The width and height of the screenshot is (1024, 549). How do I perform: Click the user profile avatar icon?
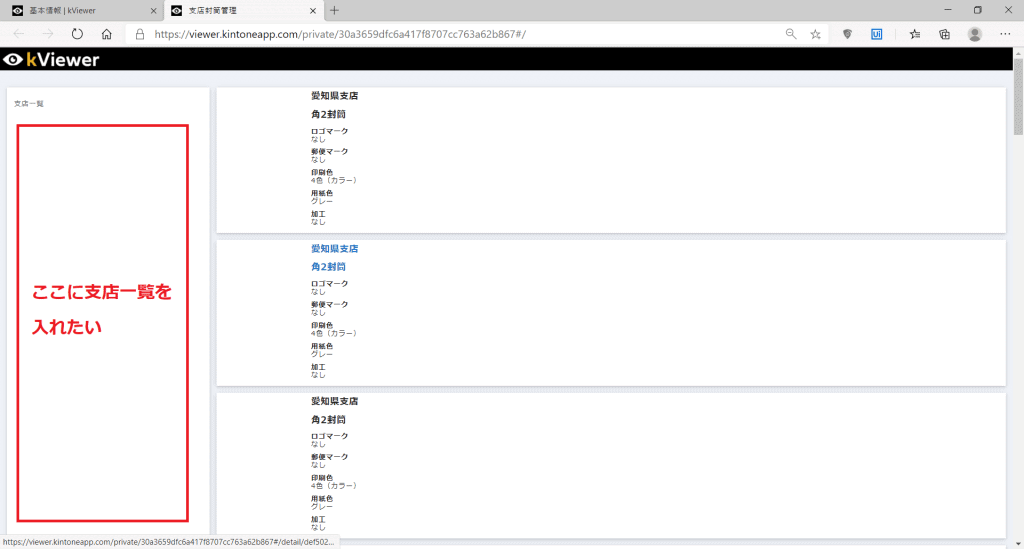click(974, 34)
